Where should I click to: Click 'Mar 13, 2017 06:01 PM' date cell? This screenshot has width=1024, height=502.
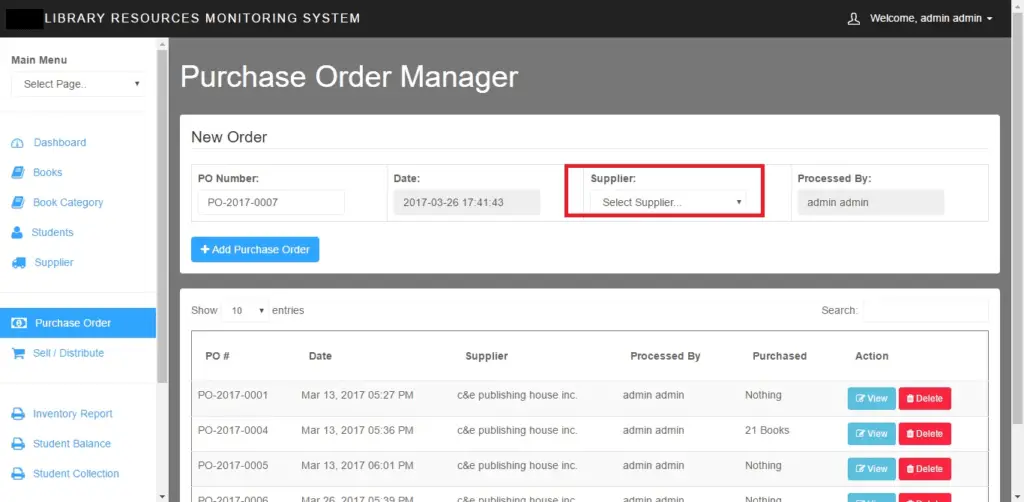(x=357, y=466)
